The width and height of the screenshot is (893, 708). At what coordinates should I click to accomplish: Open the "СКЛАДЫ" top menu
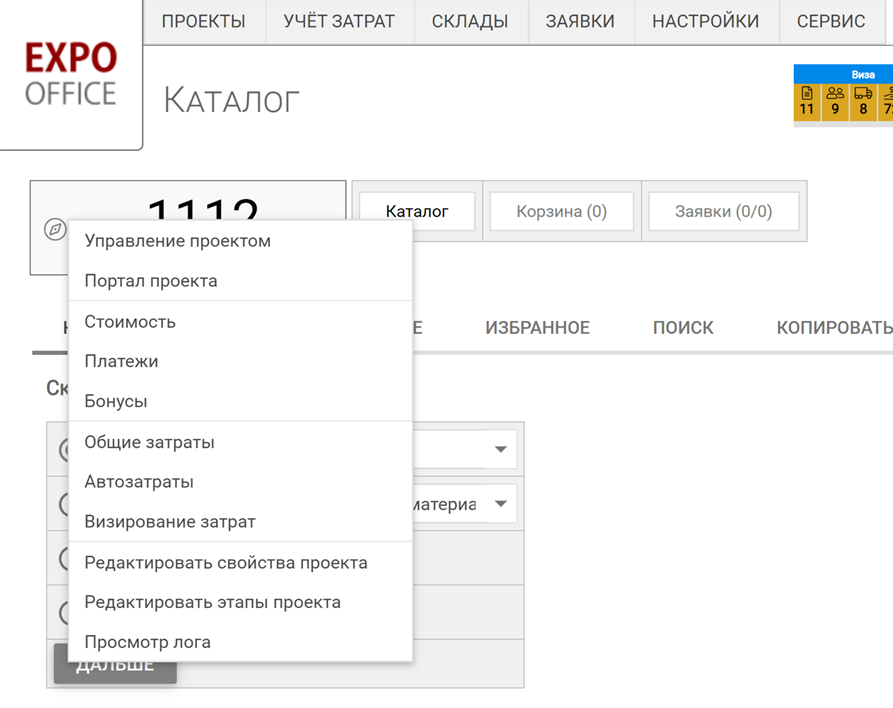click(470, 21)
